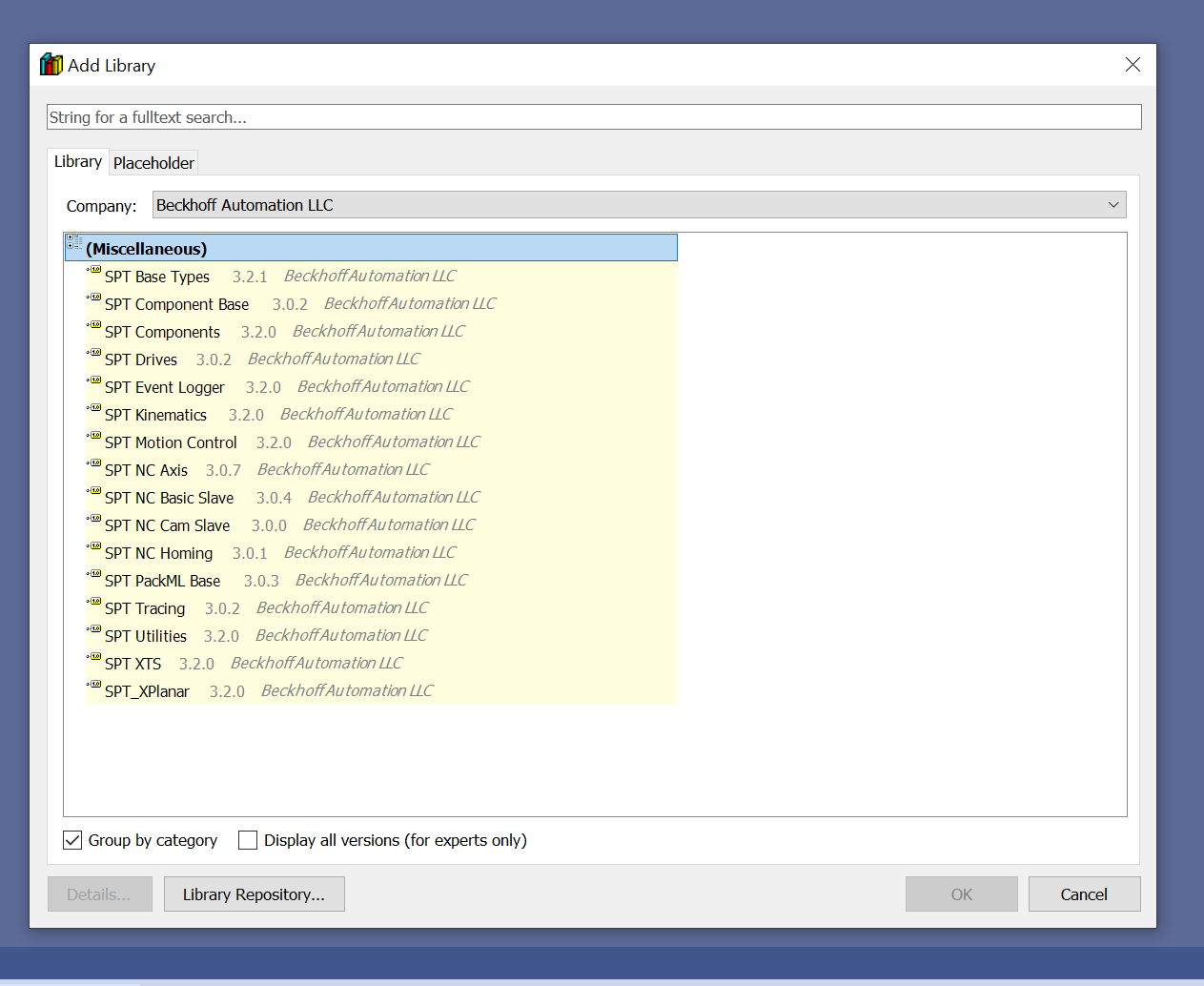Click the SPT Motion Control library icon

click(x=94, y=437)
